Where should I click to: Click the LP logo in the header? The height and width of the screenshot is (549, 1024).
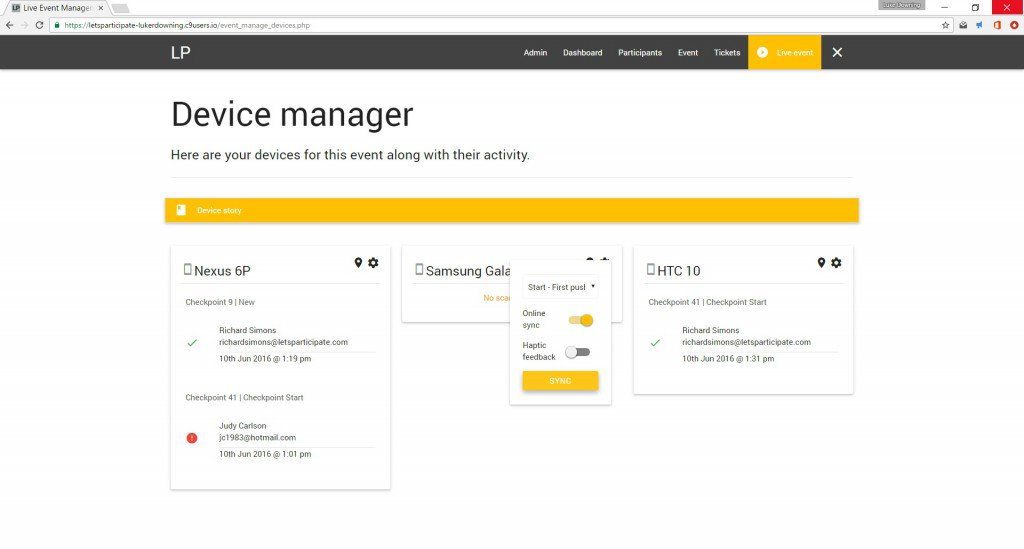(181, 52)
